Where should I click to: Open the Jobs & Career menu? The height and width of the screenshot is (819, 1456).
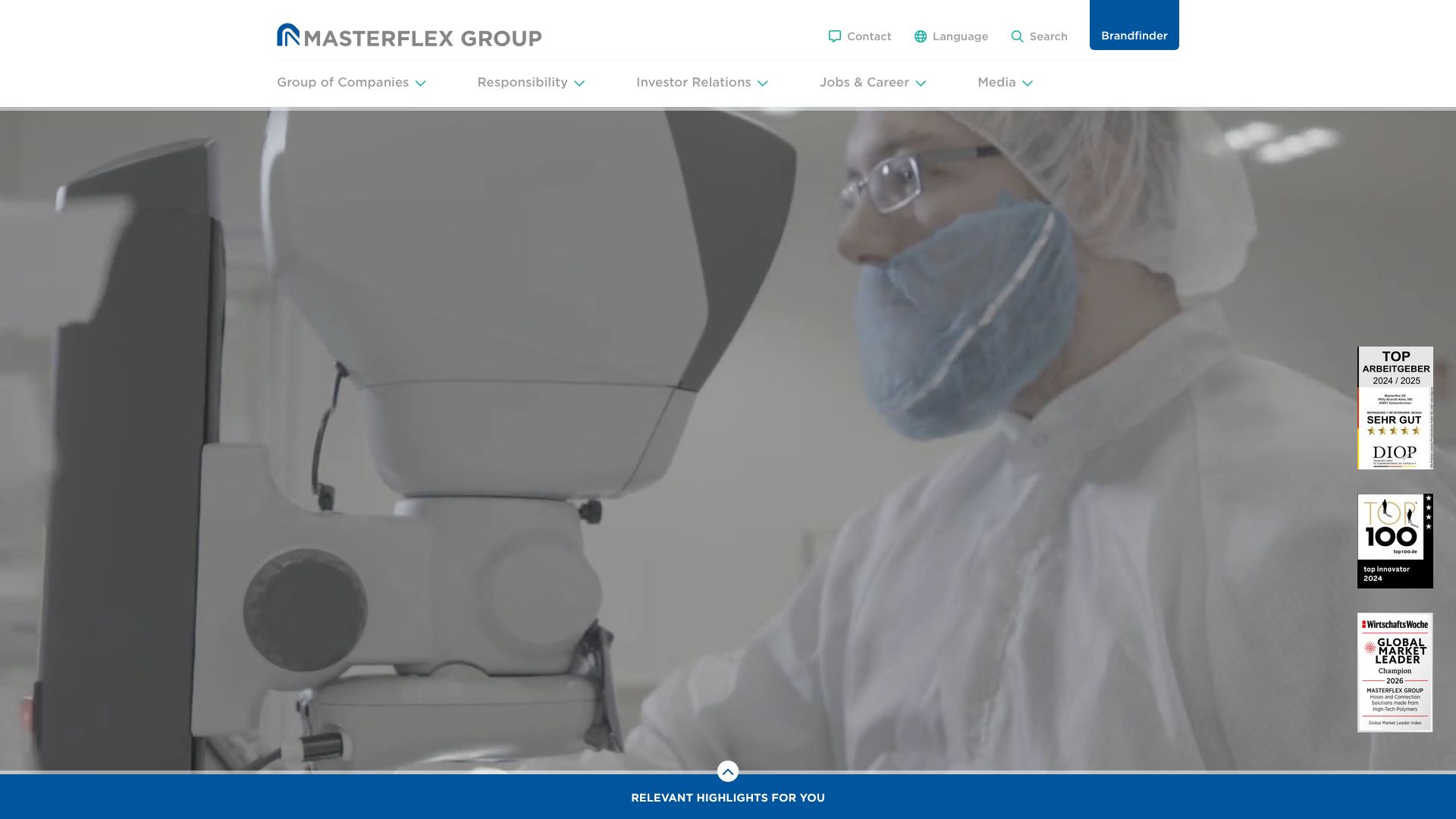click(864, 82)
